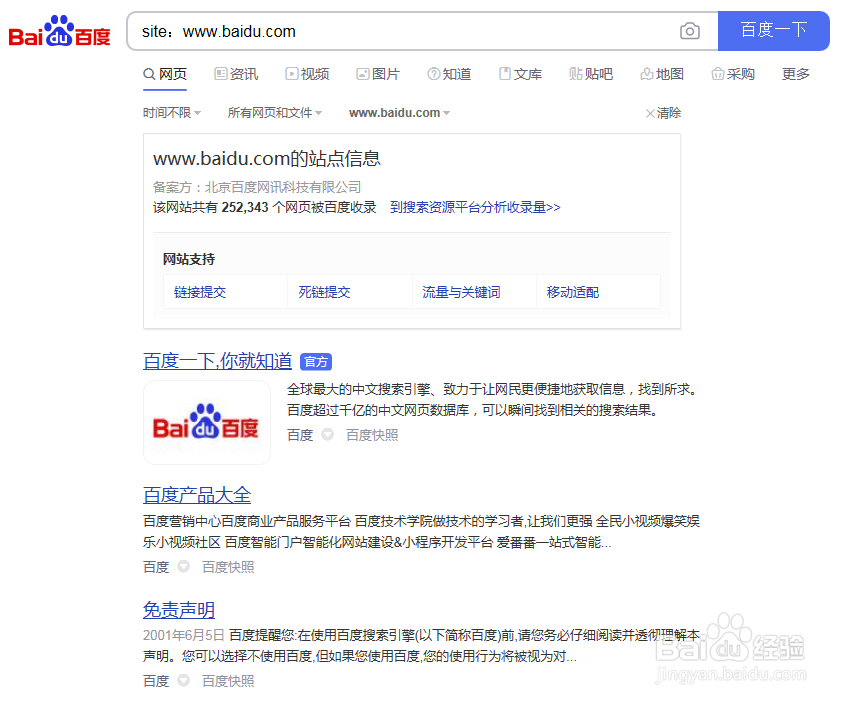Expand the 所有网页和文件 file type dropdown
This screenshot has width=855, height=704.
[274, 113]
